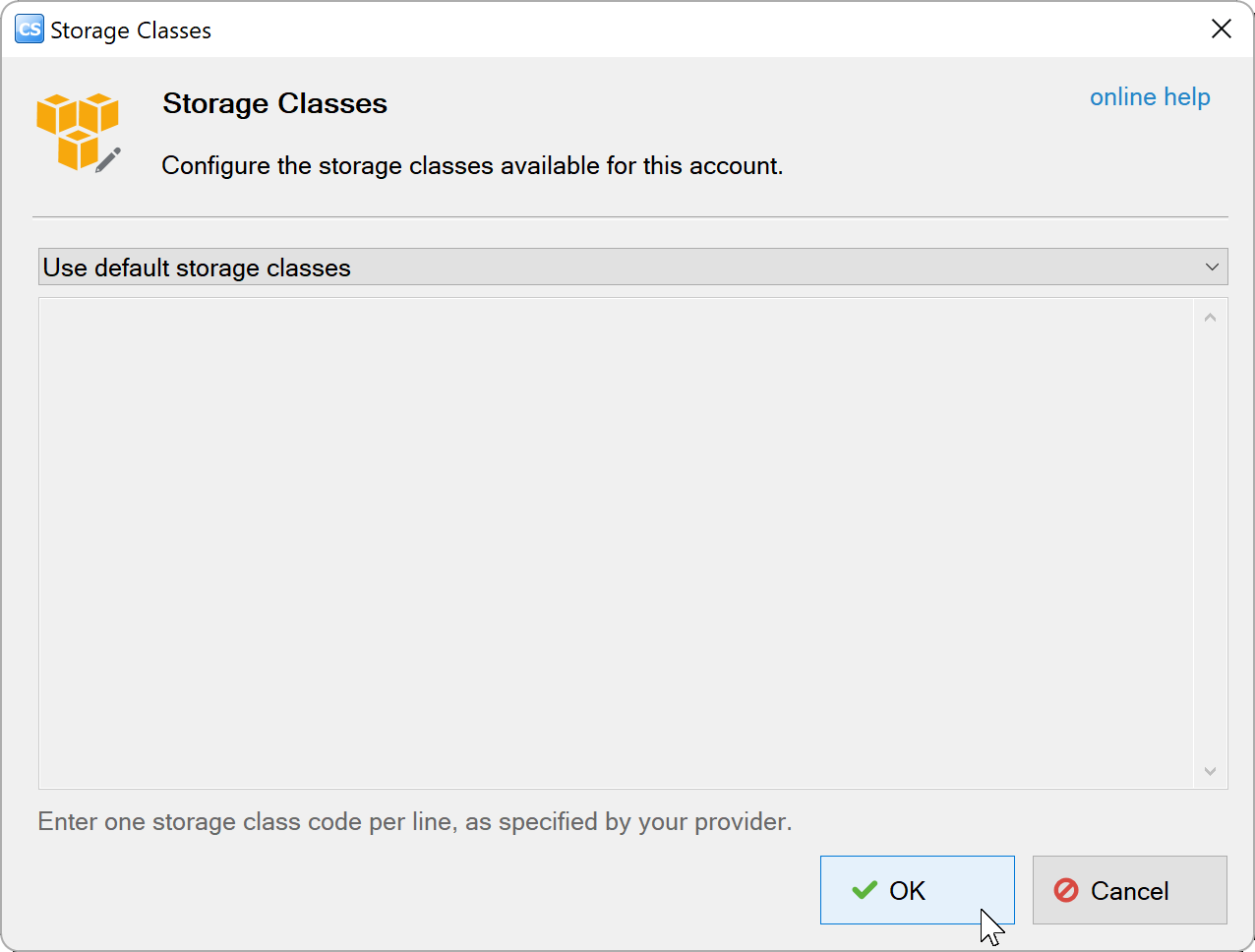Screen dimensions: 1255x952
Task: Click the CS app icon in title bar
Action: click(30, 30)
